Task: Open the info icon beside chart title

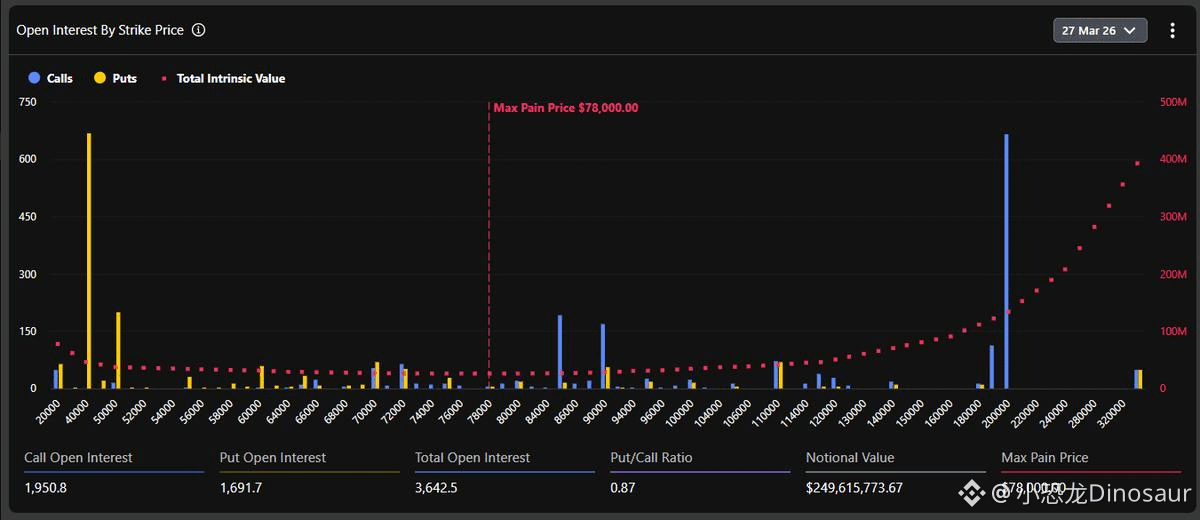Action: click(198, 30)
